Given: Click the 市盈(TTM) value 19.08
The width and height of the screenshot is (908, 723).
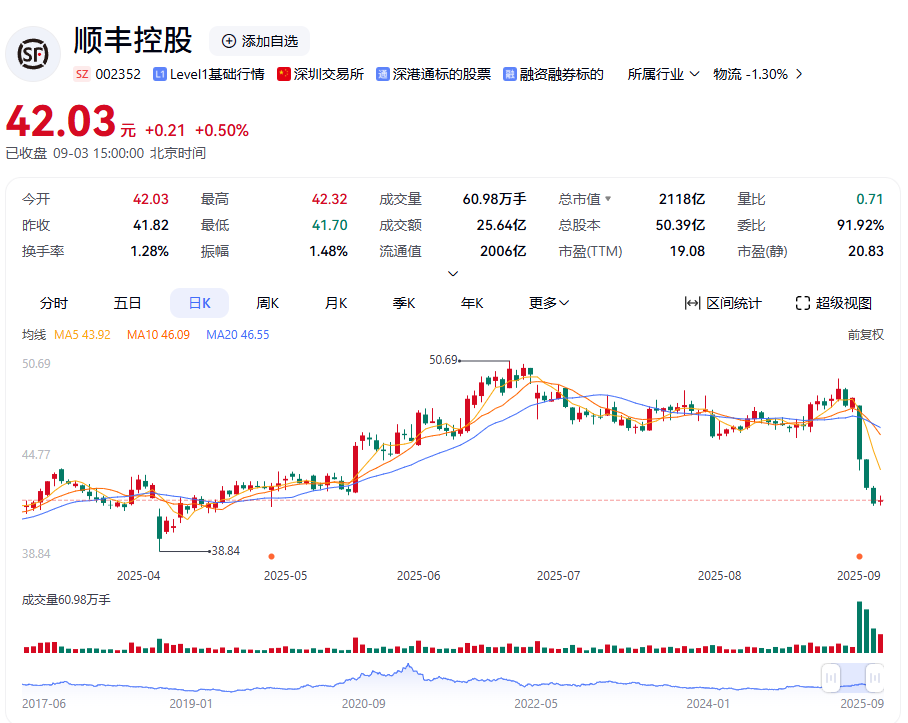Looking at the screenshot, I should click(x=687, y=251).
